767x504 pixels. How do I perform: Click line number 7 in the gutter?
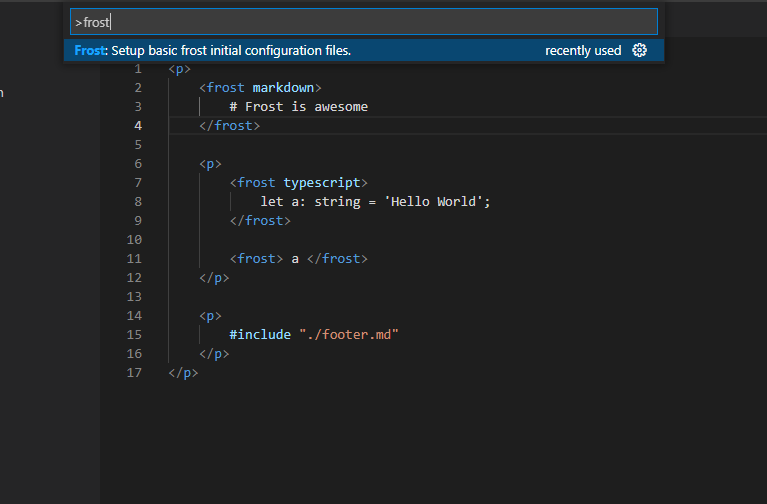pyautogui.click(x=138, y=183)
